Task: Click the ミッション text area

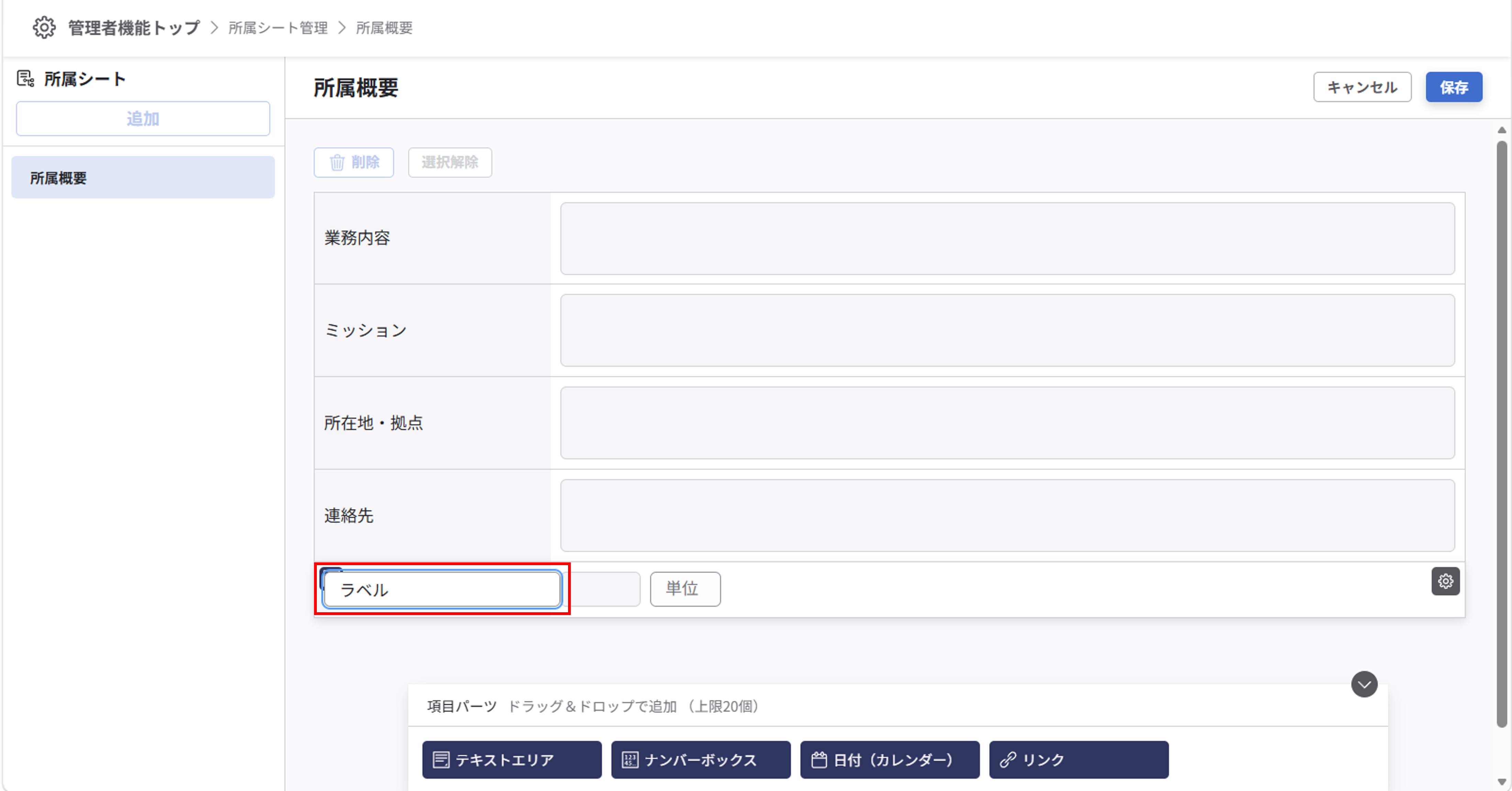Action: click(x=1007, y=330)
